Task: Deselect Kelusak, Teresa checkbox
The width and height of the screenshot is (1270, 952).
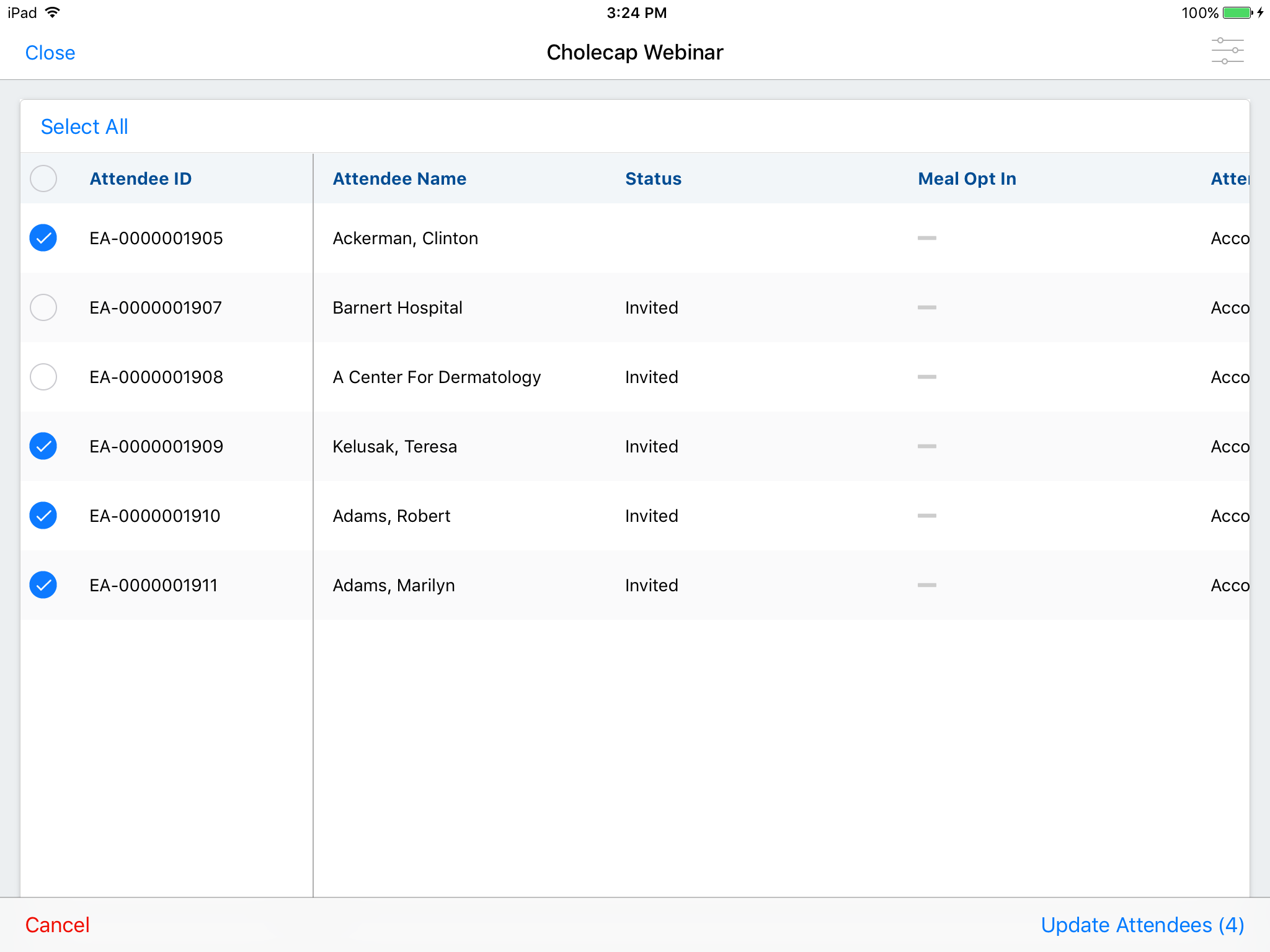Action: click(43, 446)
